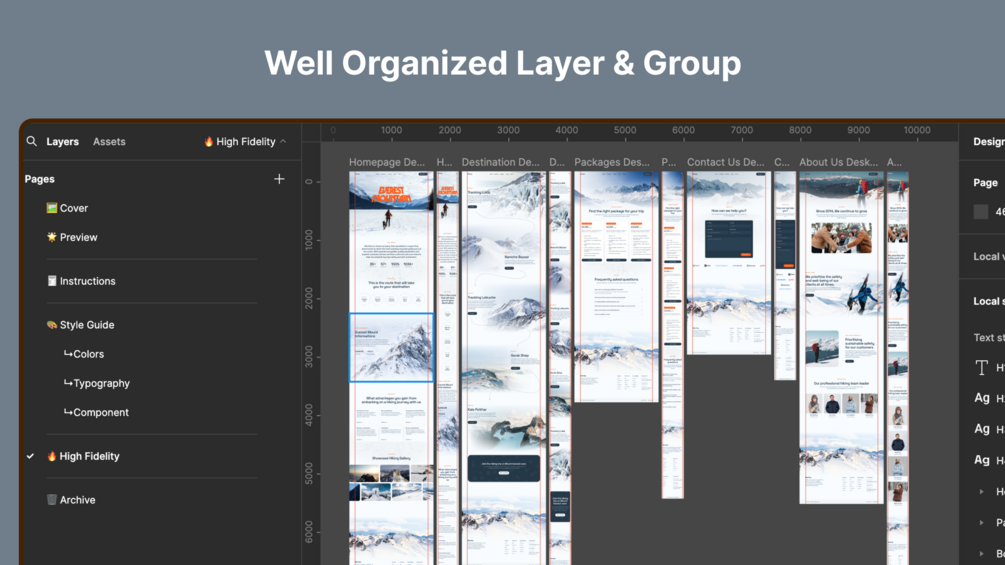This screenshot has width=1005, height=565.
Task: Click the Homepage Desktop hero thumbnail
Action: tap(391, 201)
